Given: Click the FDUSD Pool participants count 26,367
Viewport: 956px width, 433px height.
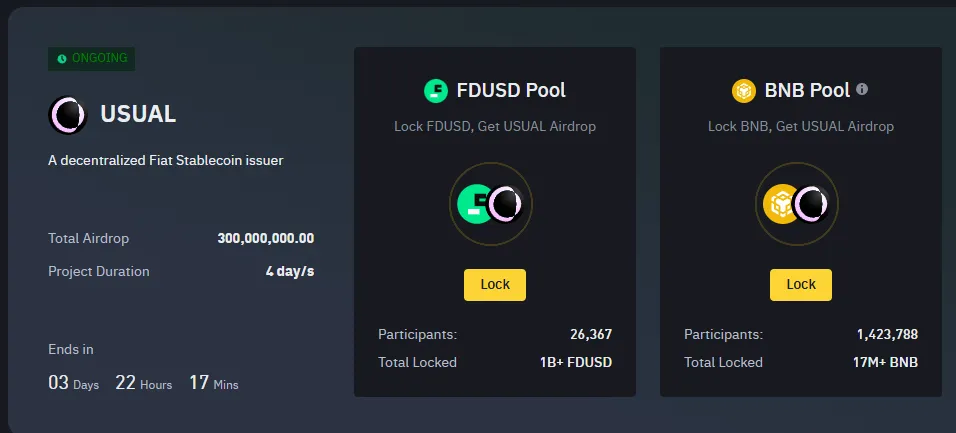Looking at the screenshot, I should (590, 334).
